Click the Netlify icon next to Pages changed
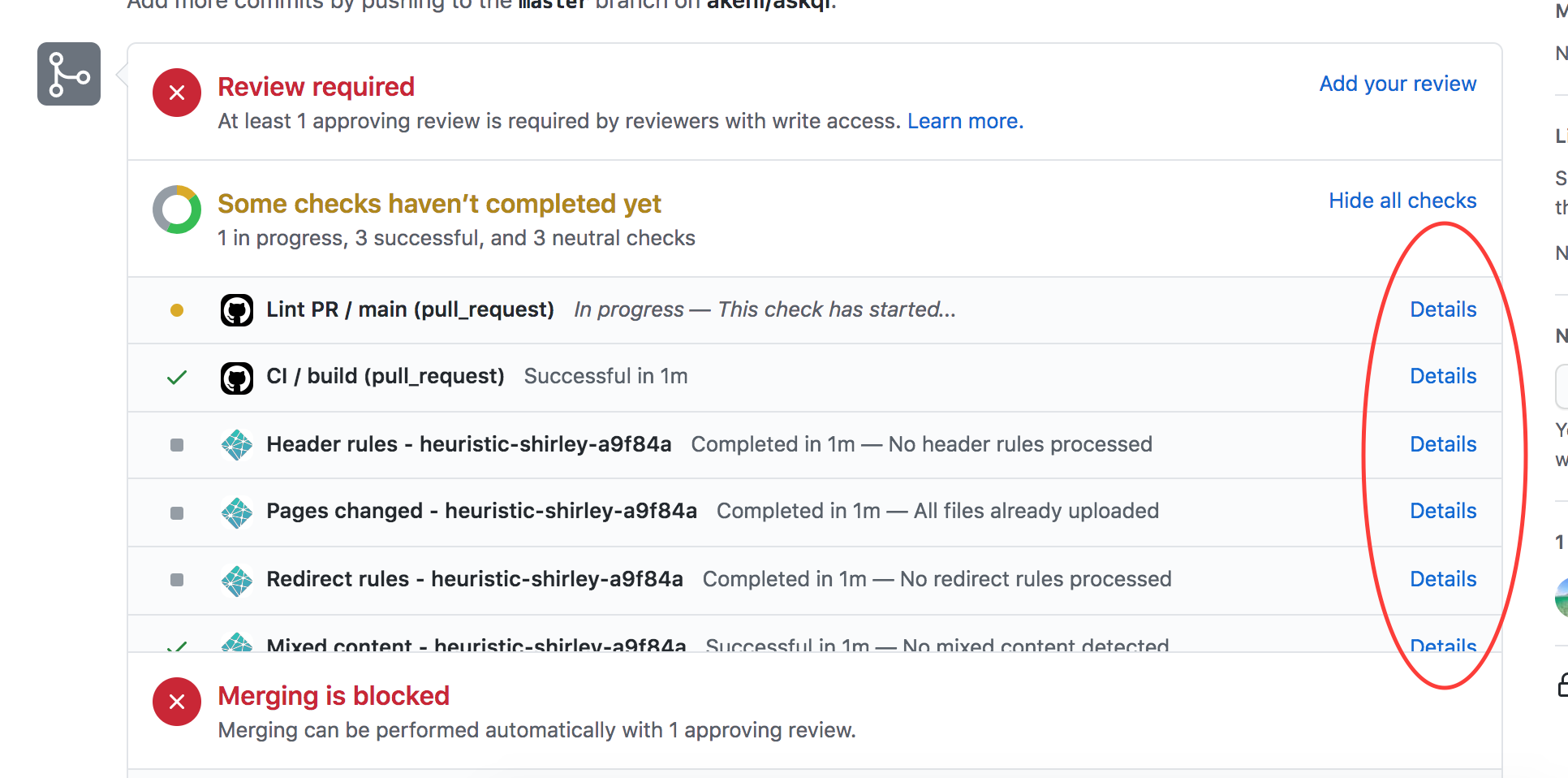1568x778 pixels. pos(236,512)
